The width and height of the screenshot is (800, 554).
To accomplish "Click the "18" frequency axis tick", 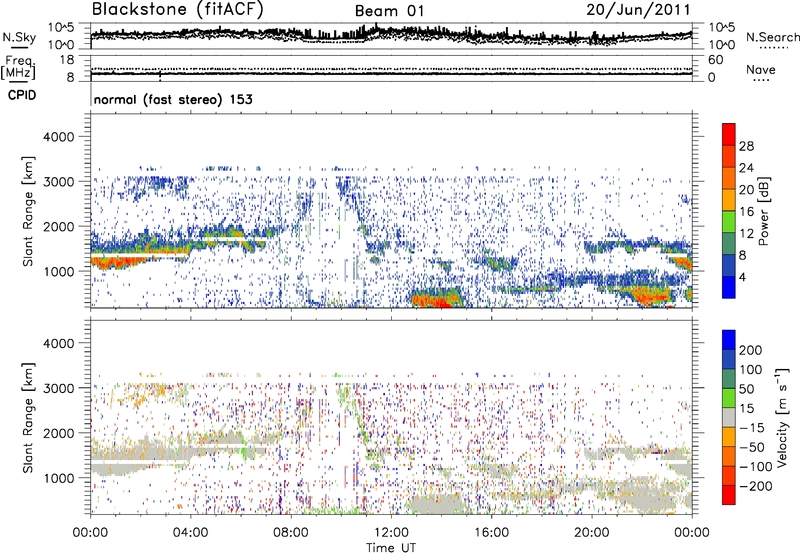I will [x=67, y=60].
